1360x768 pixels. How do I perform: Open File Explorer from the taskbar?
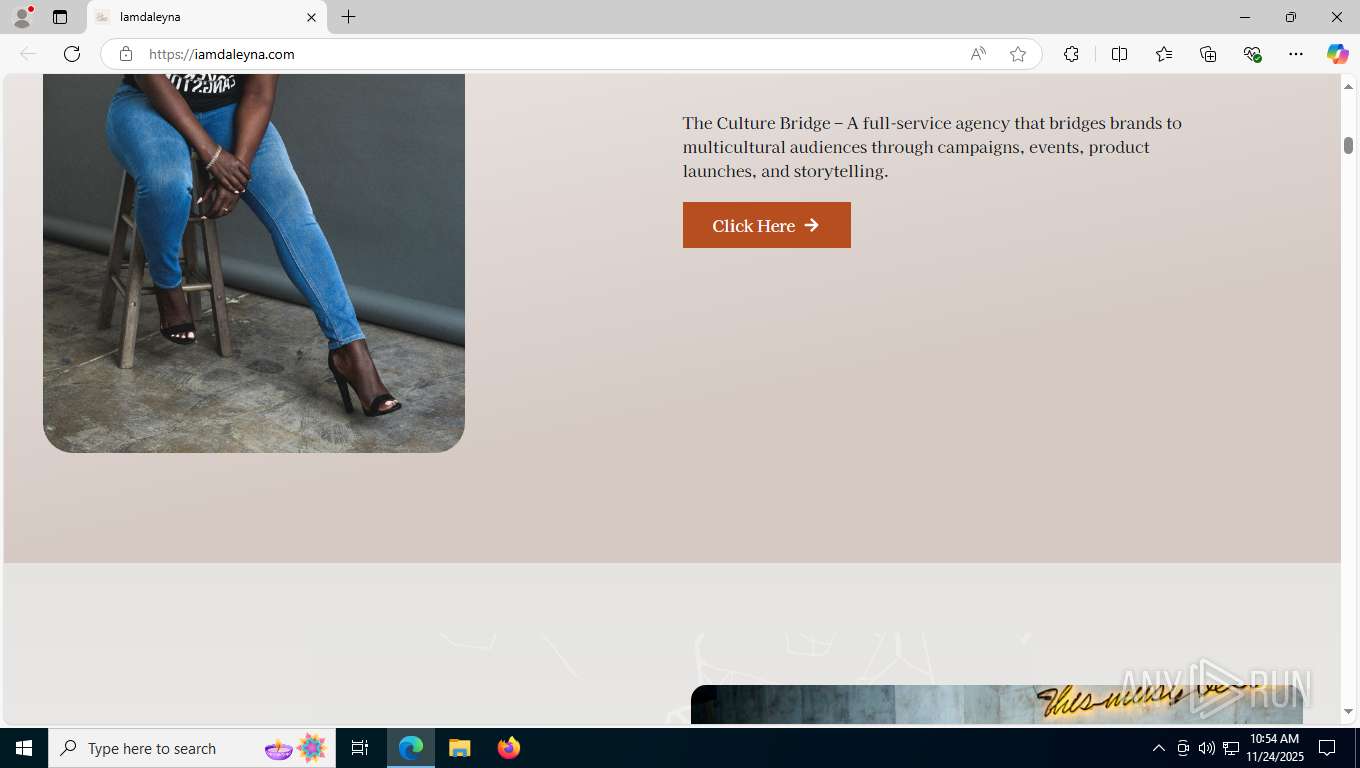click(x=459, y=748)
